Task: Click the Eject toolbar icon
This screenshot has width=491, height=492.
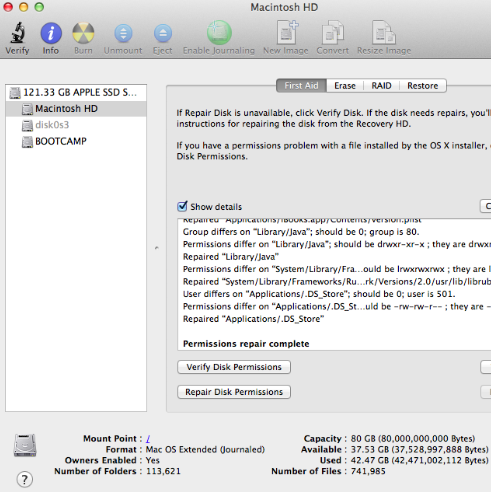Action: 163,33
